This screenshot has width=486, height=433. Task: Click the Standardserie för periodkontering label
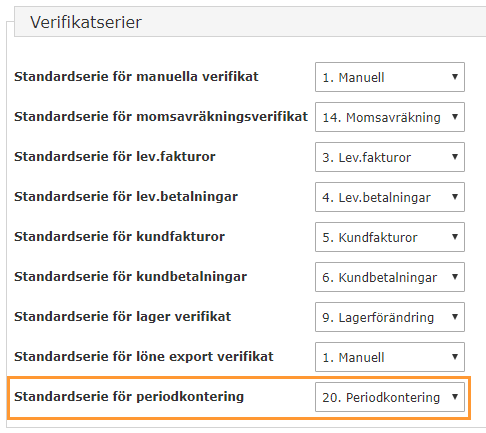point(129,397)
